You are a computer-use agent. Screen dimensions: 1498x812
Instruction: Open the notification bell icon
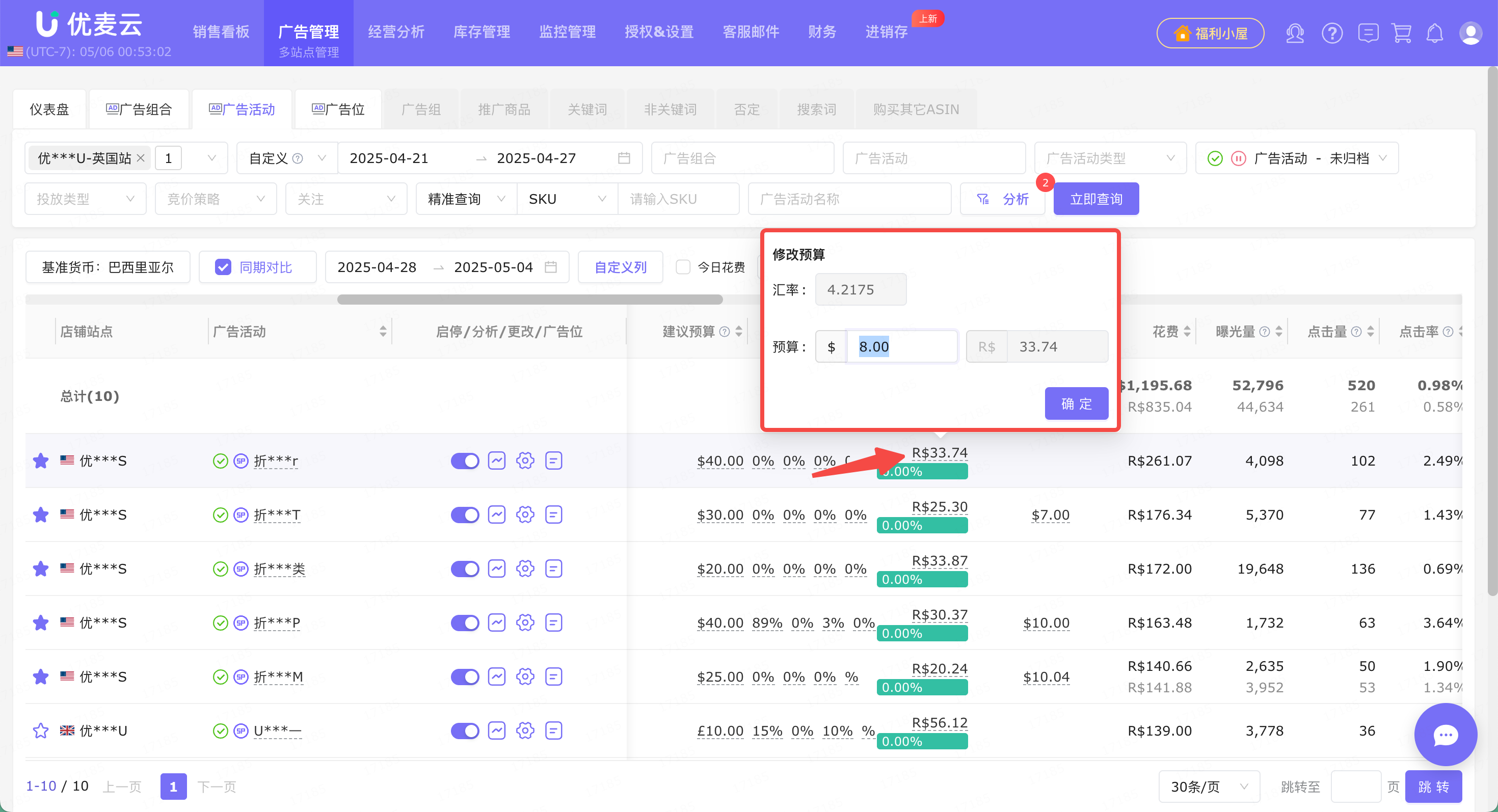[1435, 33]
